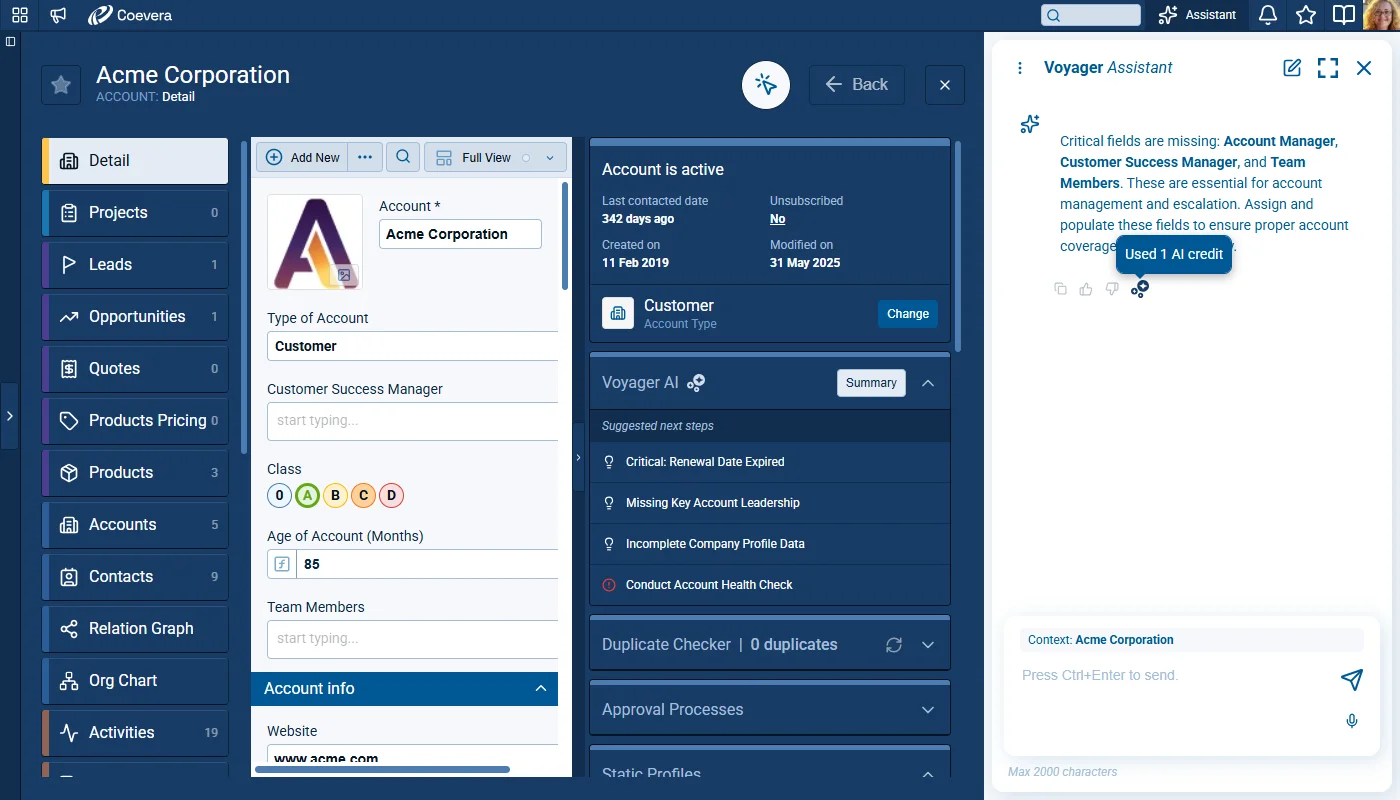Copy the assistant response
The image size is (1400, 800).
(1061, 289)
